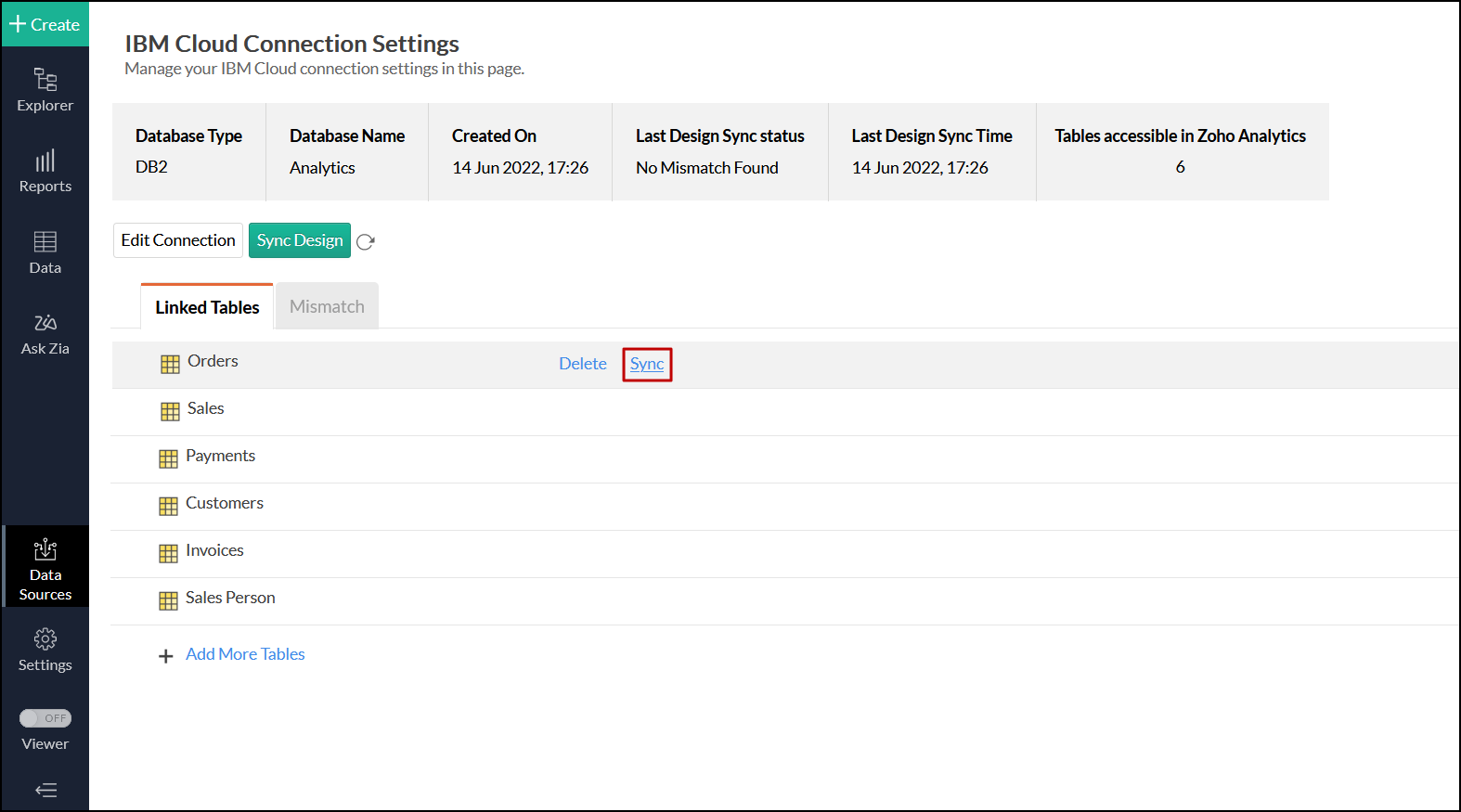
Task: Open the Explorer panel icon
Action: [45, 80]
